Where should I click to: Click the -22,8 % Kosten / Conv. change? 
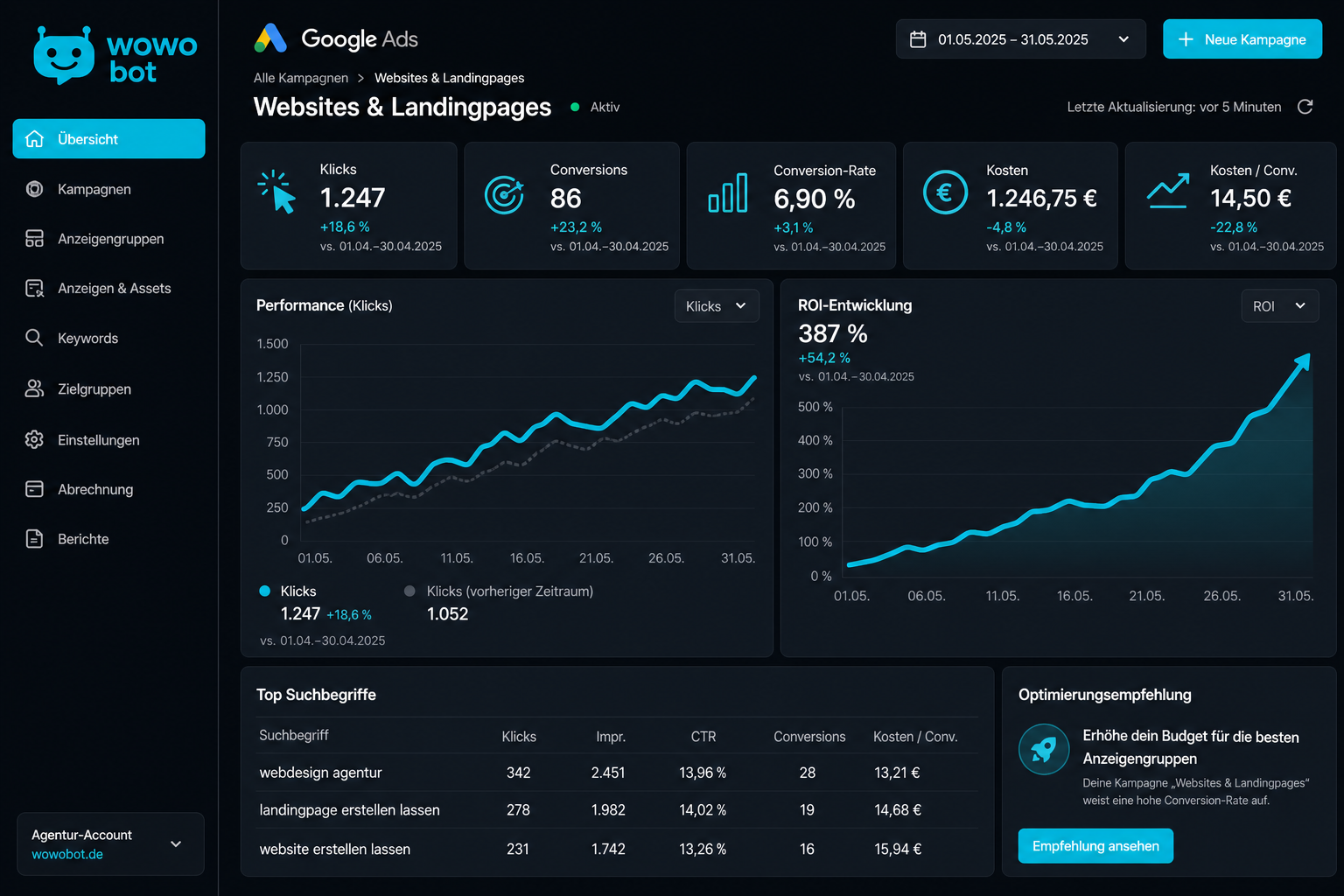[x=1234, y=227]
